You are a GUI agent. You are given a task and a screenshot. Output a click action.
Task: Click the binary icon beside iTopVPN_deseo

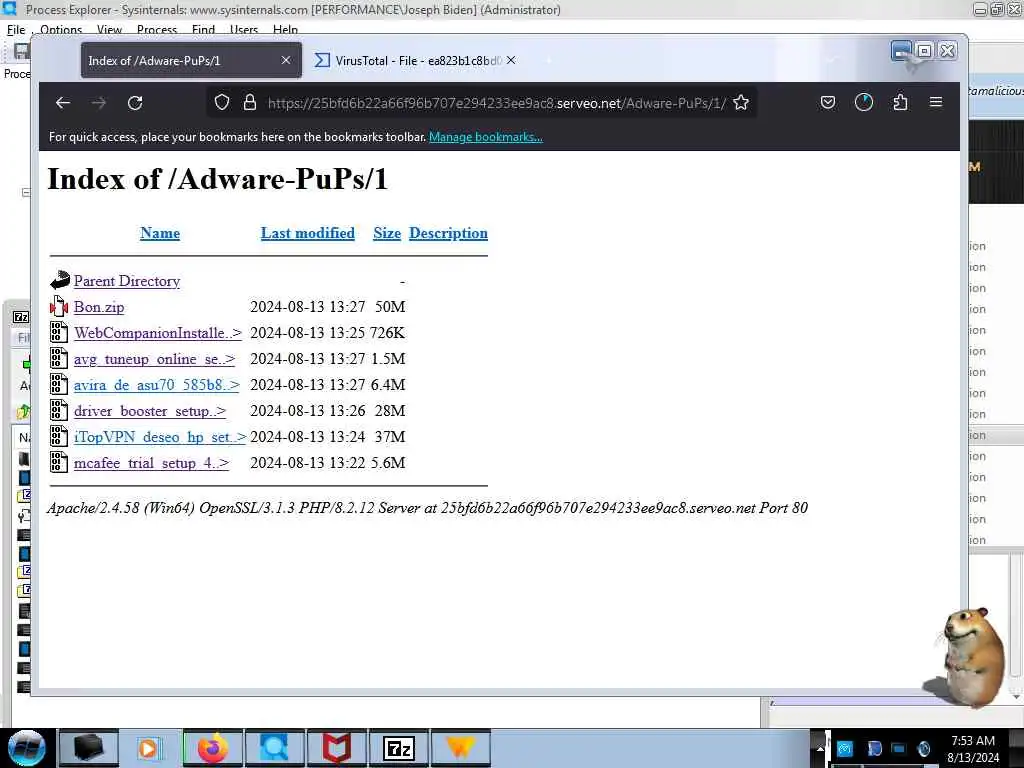(59, 436)
